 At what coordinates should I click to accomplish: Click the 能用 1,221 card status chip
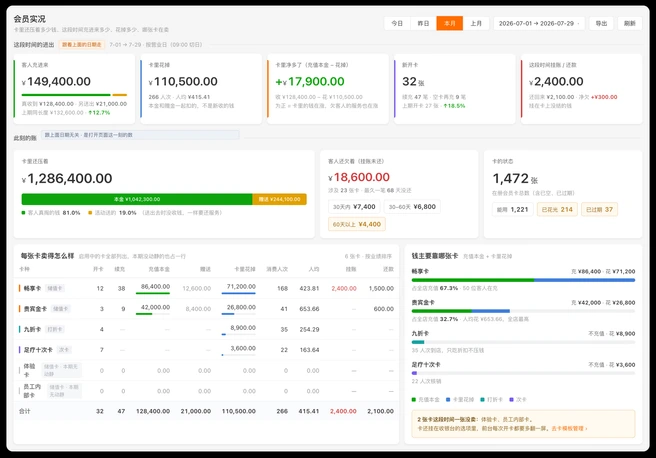[512, 209]
